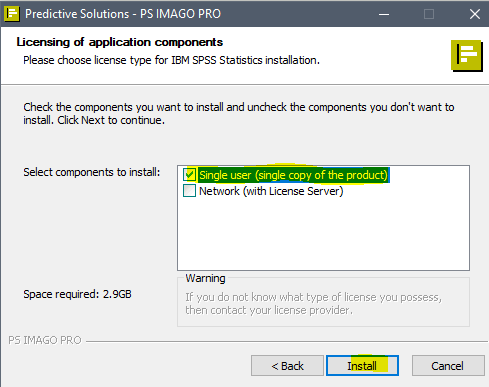This screenshot has width=489, height=387.
Task: Uncheck the Single user checkbox
Action: [189, 175]
